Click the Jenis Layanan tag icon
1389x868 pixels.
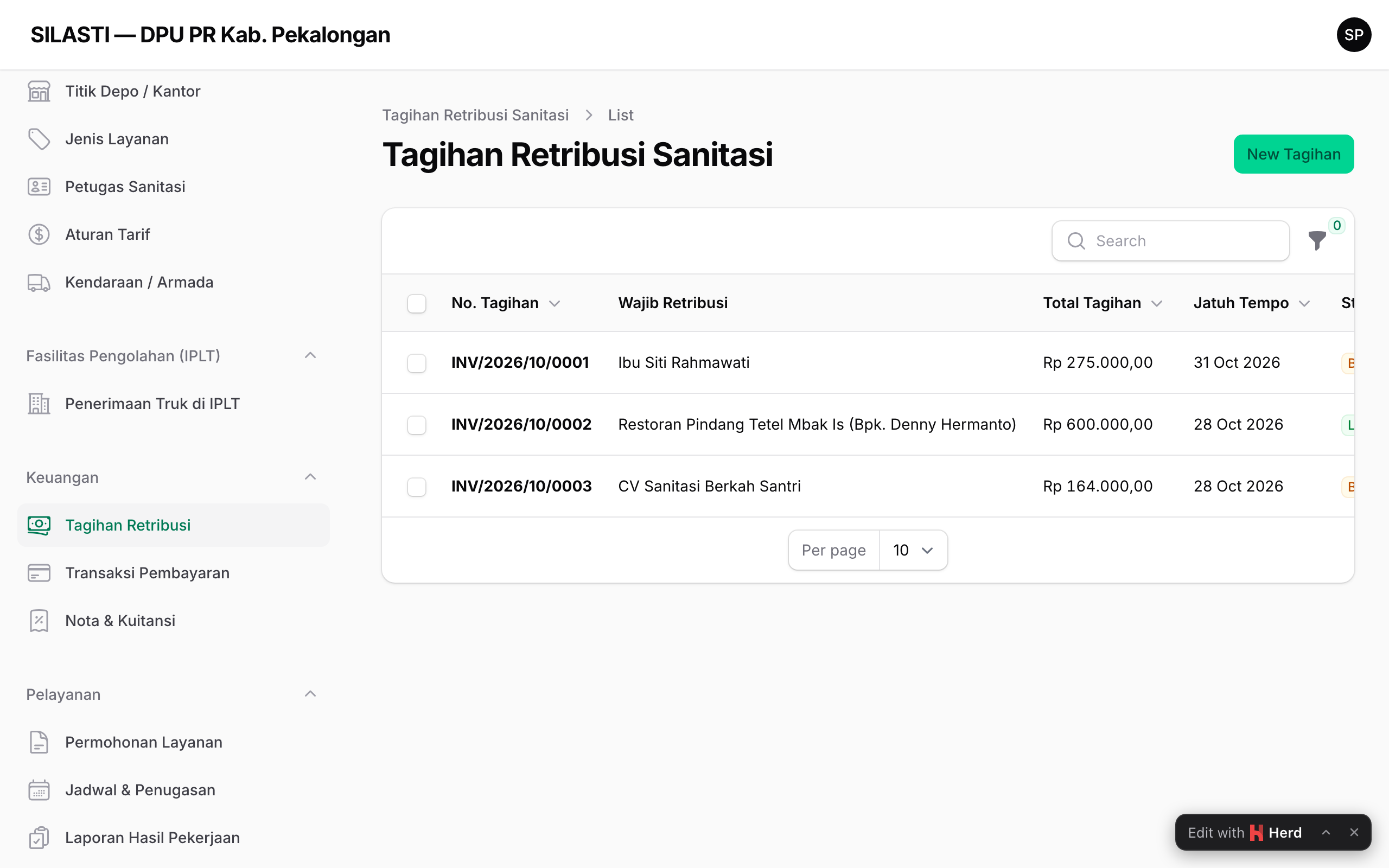[39, 139]
